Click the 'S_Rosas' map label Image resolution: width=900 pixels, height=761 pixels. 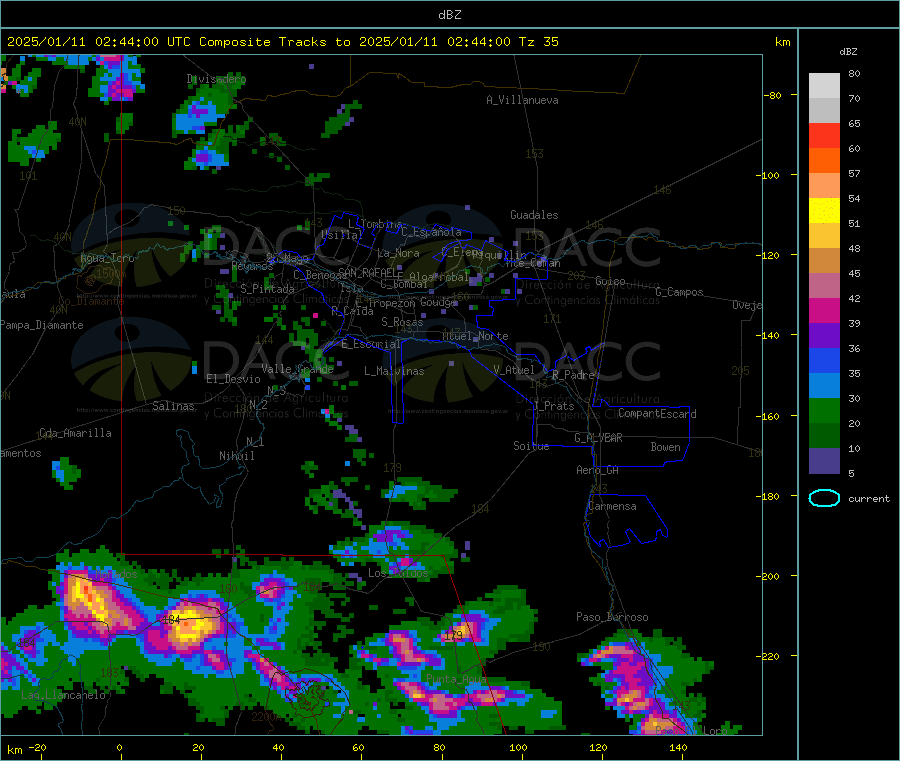pos(402,322)
